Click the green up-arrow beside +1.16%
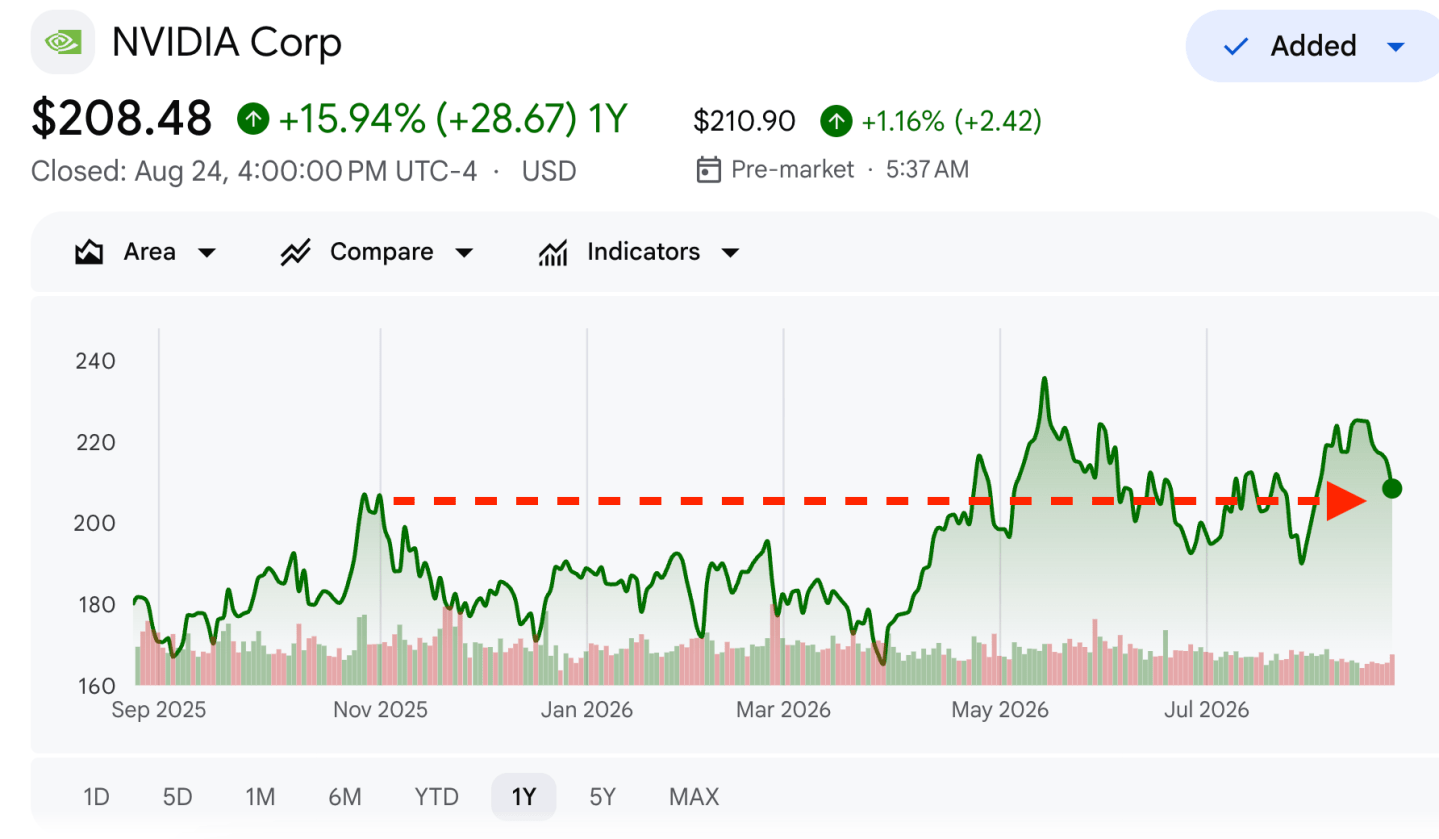The width and height of the screenshot is (1439, 839). 835,122
